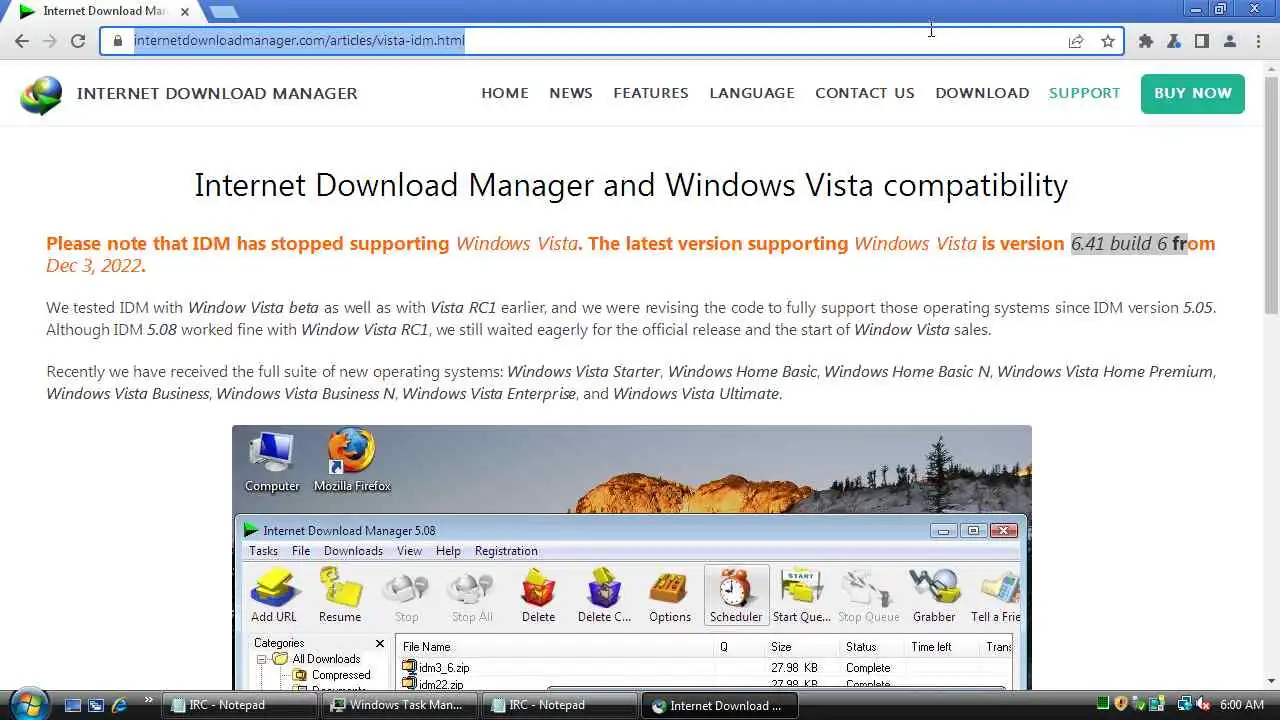Viewport: 1280px width, 720px height.
Task: Close the Categories panel with its X
Action: pos(380,644)
